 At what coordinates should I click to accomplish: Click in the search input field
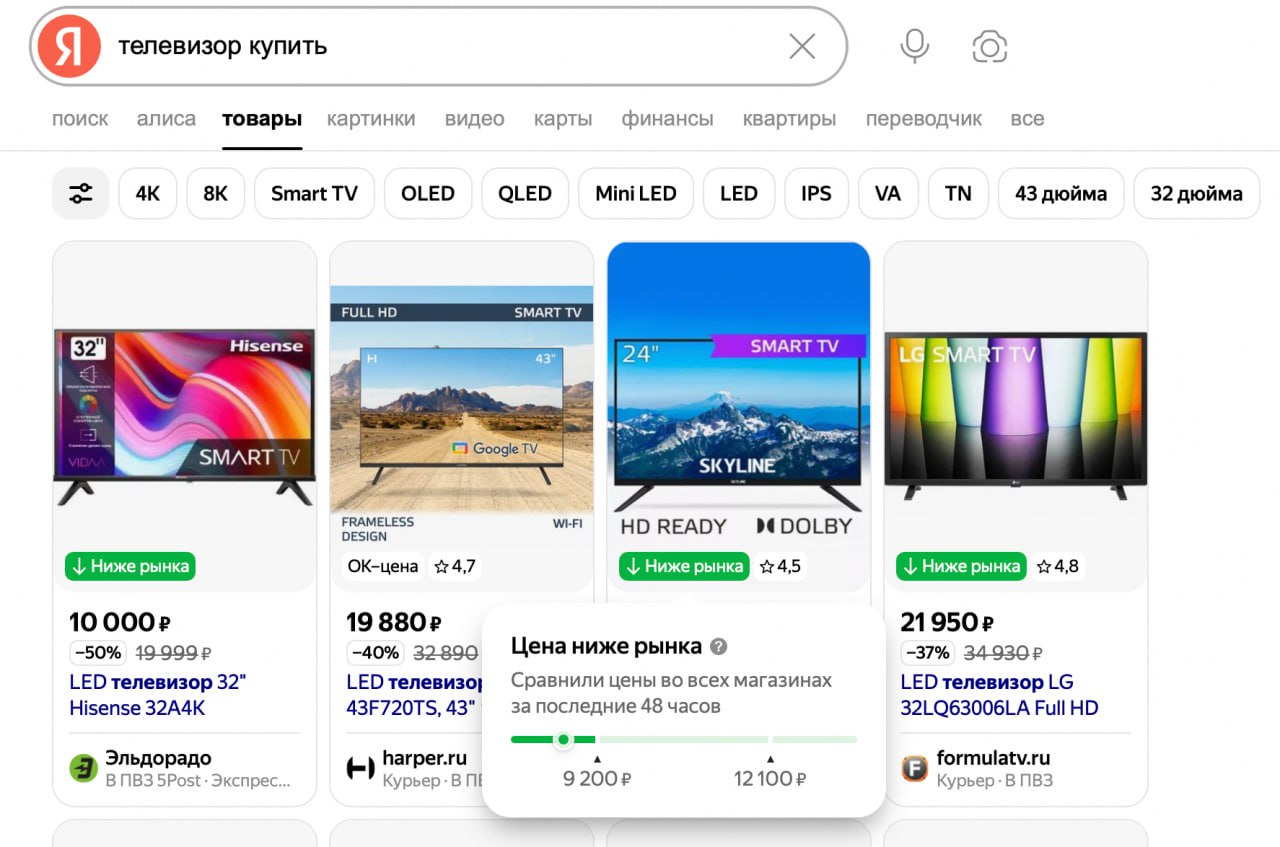(x=440, y=46)
